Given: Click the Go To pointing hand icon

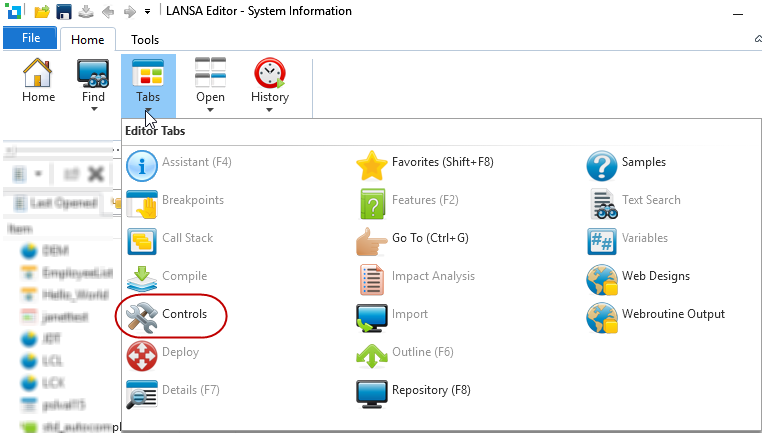Looking at the screenshot, I should click(x=371, y=241).
